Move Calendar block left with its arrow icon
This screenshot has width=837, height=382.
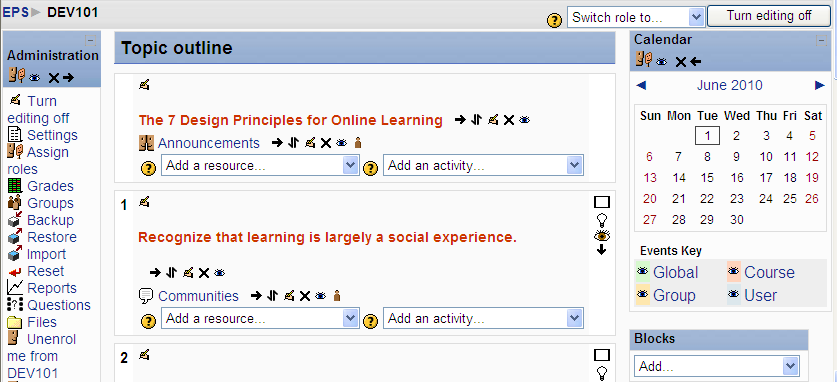(x=695, y=62)
